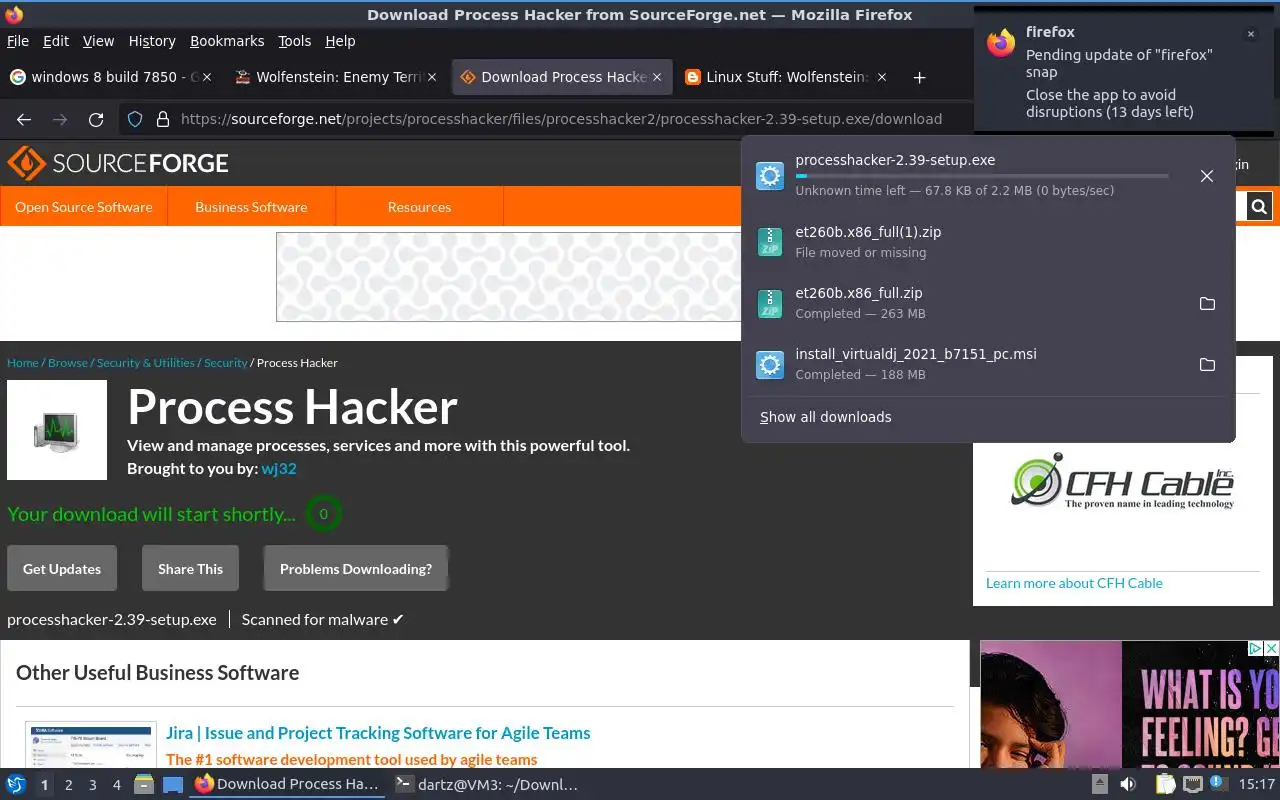Click the CFH Cable advertisement logo
Viewport: 1280px width, 800px height.
pyautogui.click(x=1122, y=481)
